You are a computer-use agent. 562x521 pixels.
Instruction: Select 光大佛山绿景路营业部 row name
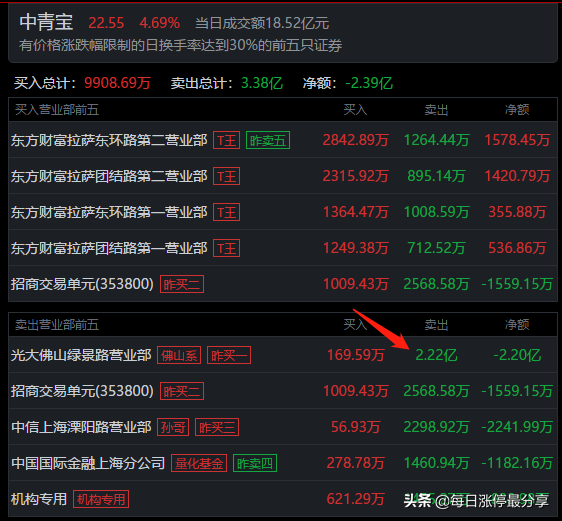pos(81,355)
